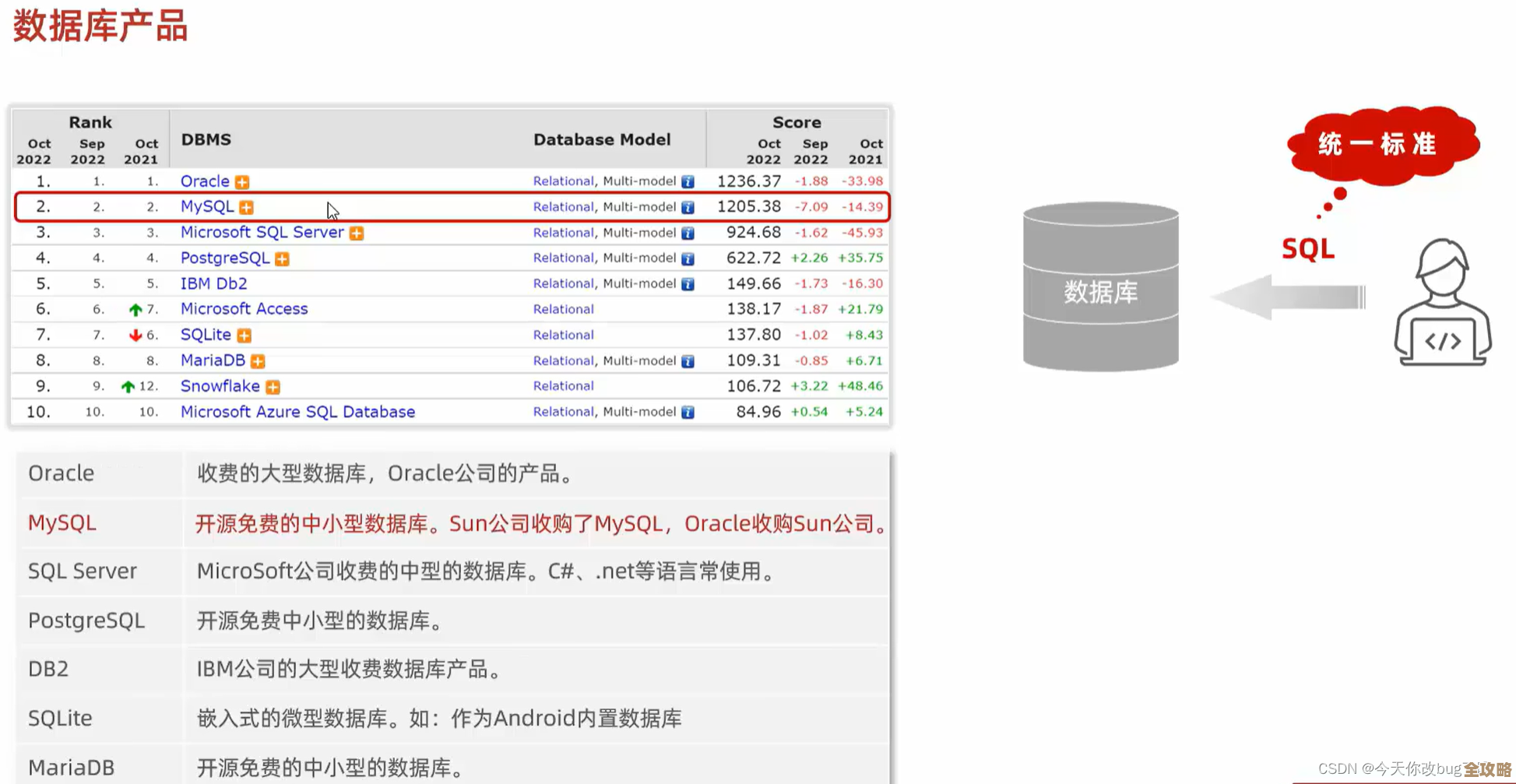Image resolution: width=1516 pixels, height=784 pixels.
Task: Expand MySQL details via its plus icon
Action: [x=247, y=206]
